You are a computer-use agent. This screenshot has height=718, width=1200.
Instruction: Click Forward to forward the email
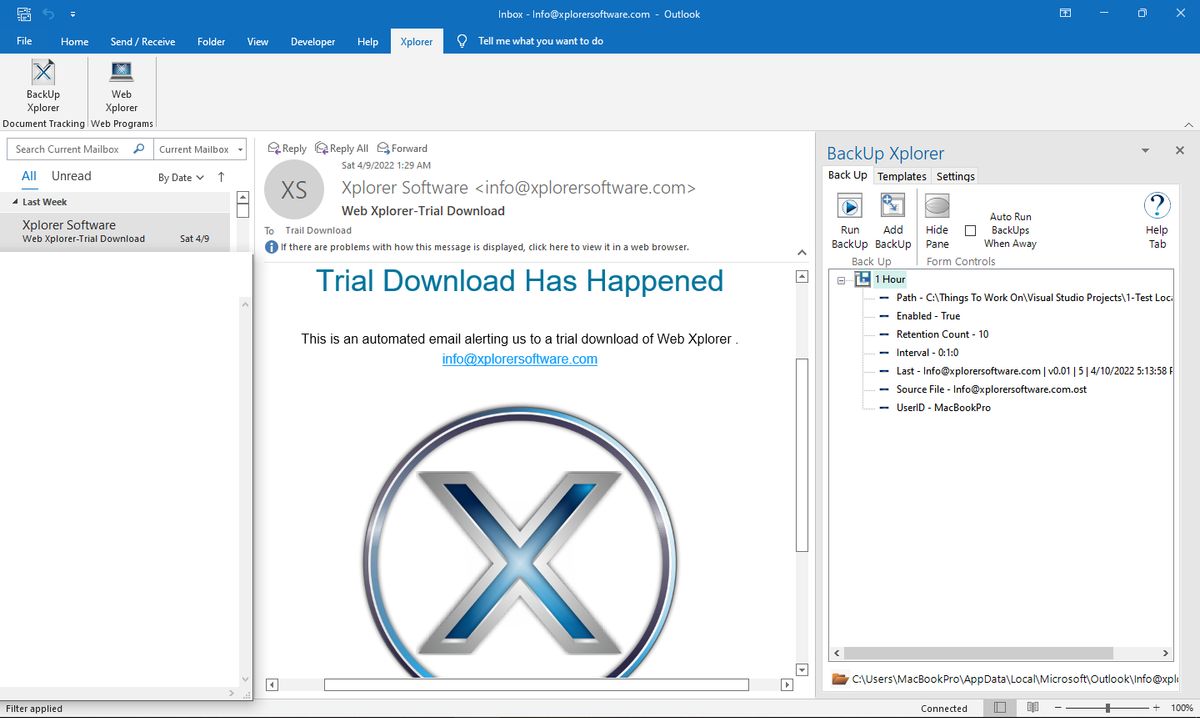point(402,147)
